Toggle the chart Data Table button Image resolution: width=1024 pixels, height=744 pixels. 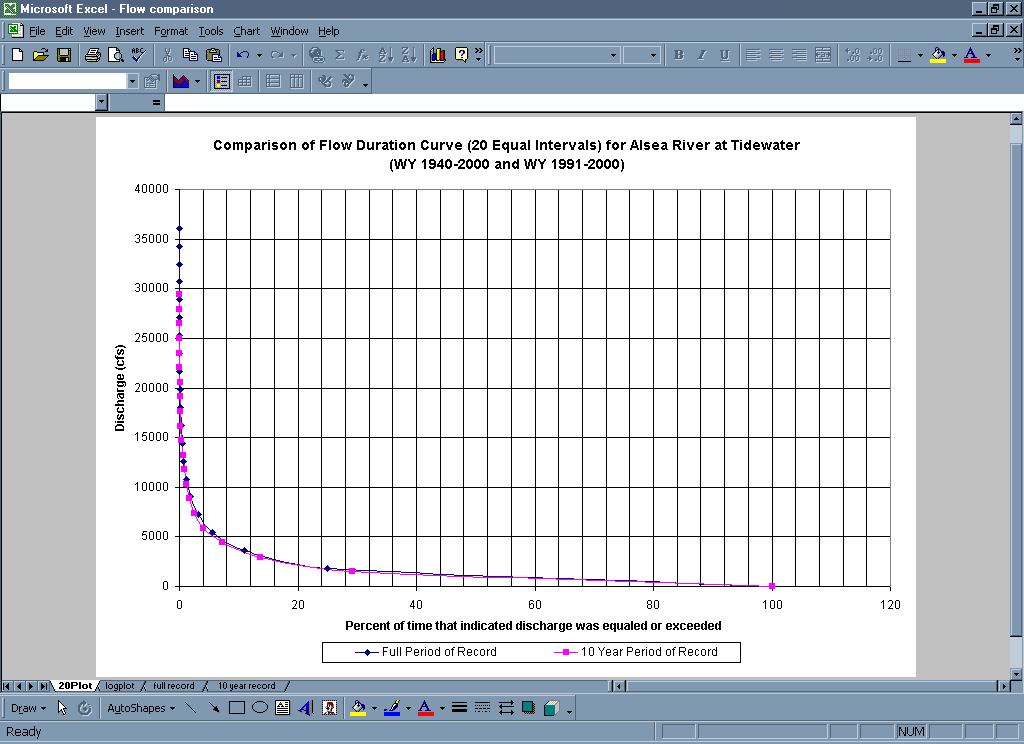point(245,81)
